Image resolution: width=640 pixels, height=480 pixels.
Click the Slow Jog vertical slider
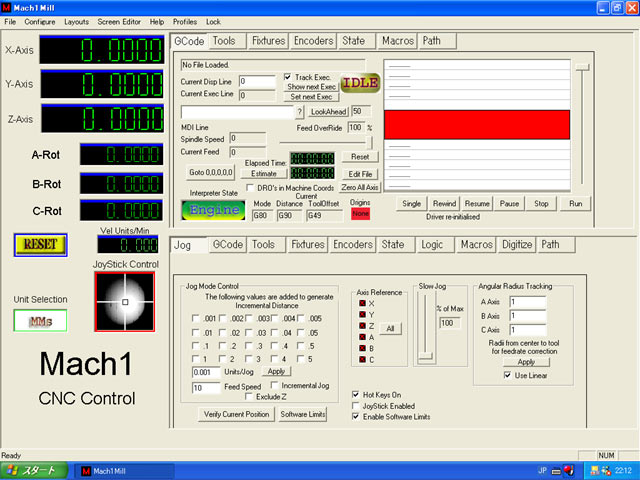point(425,356)
